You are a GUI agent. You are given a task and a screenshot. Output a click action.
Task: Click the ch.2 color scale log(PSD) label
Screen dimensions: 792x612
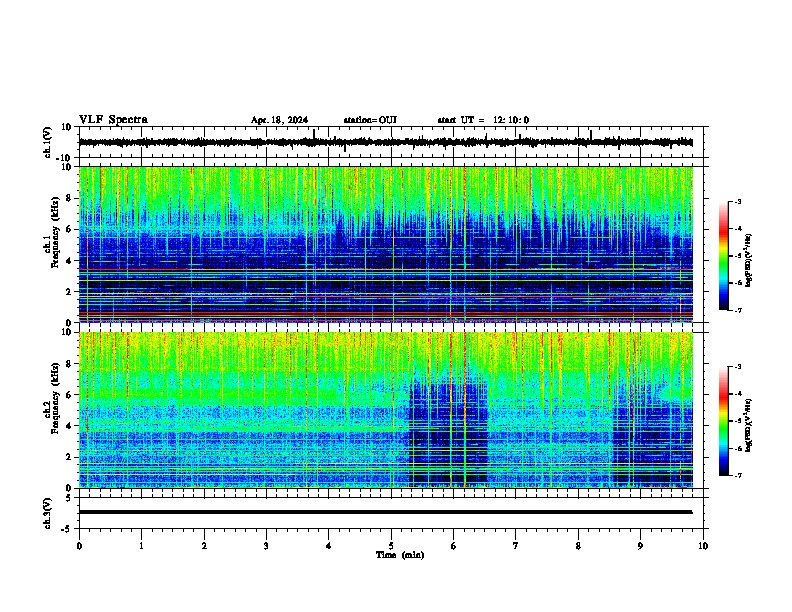[x=748, y=425]
